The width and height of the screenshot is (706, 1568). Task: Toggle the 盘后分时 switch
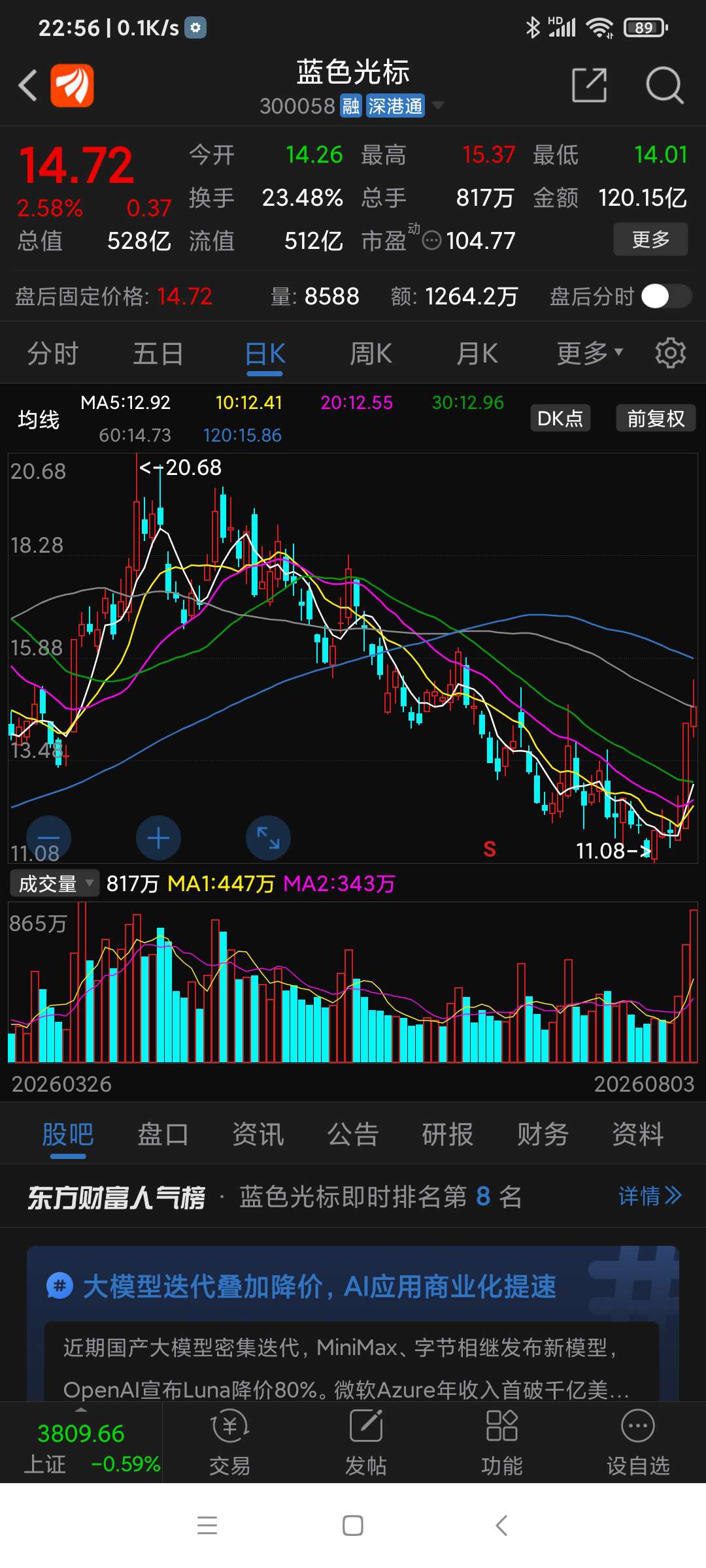pos(666,297)
